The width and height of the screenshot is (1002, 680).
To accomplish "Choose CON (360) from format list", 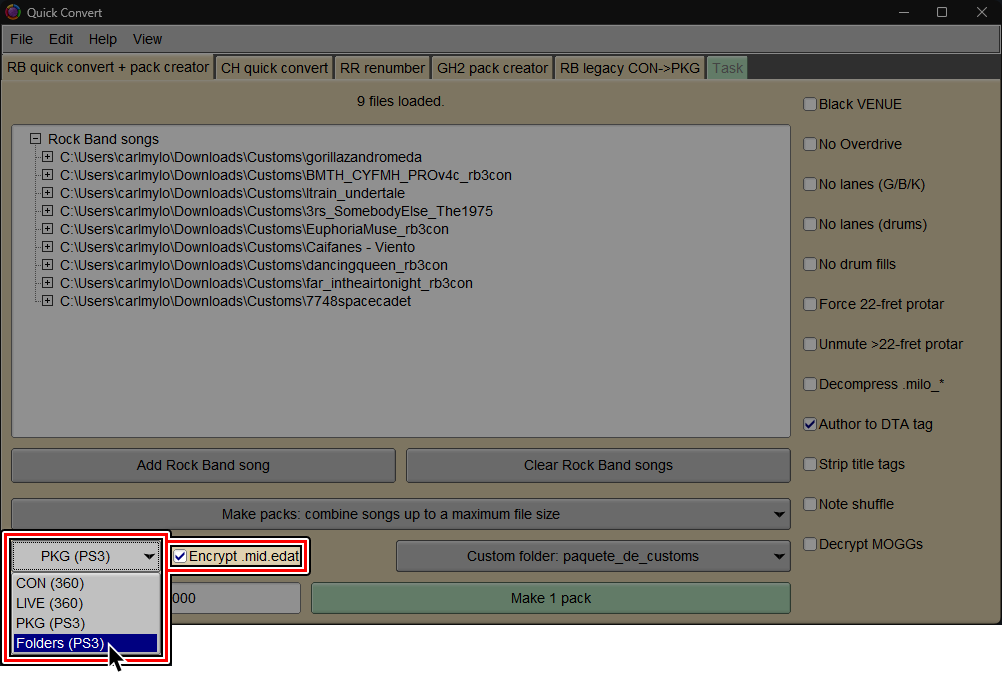I will coord(86,583).
